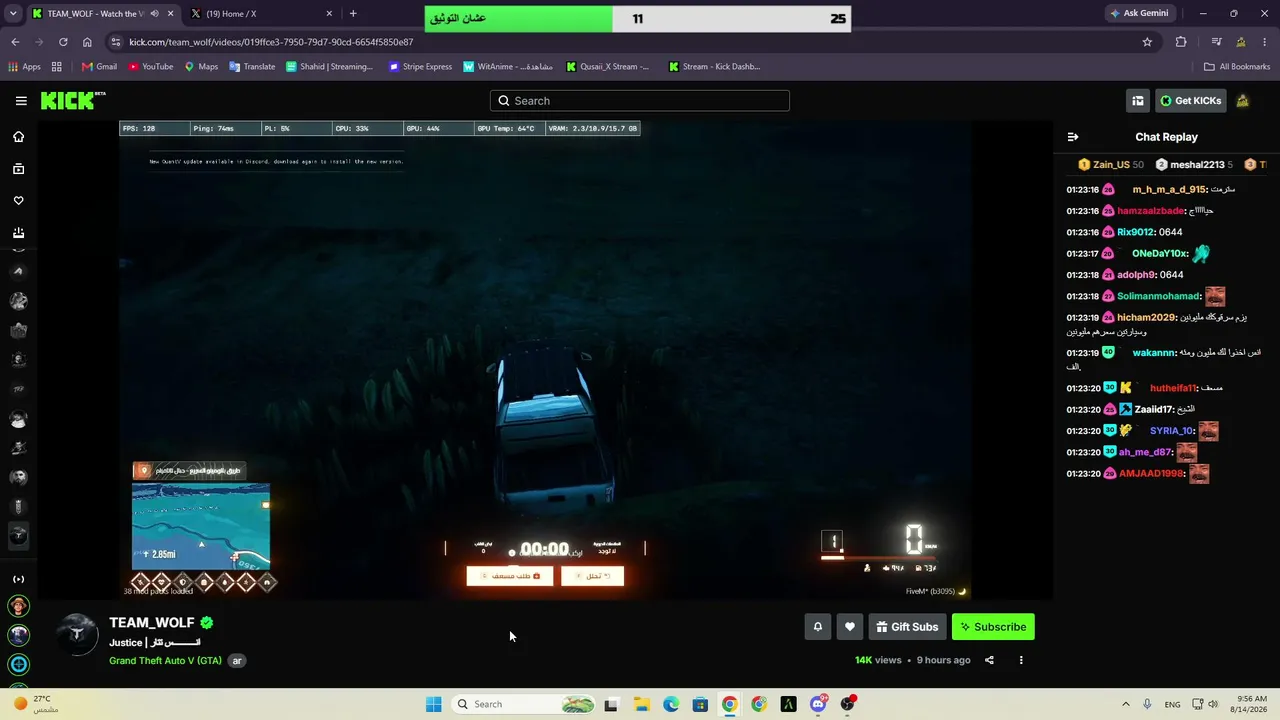
Task: Click the browser Home button
Action: [87, 42]
